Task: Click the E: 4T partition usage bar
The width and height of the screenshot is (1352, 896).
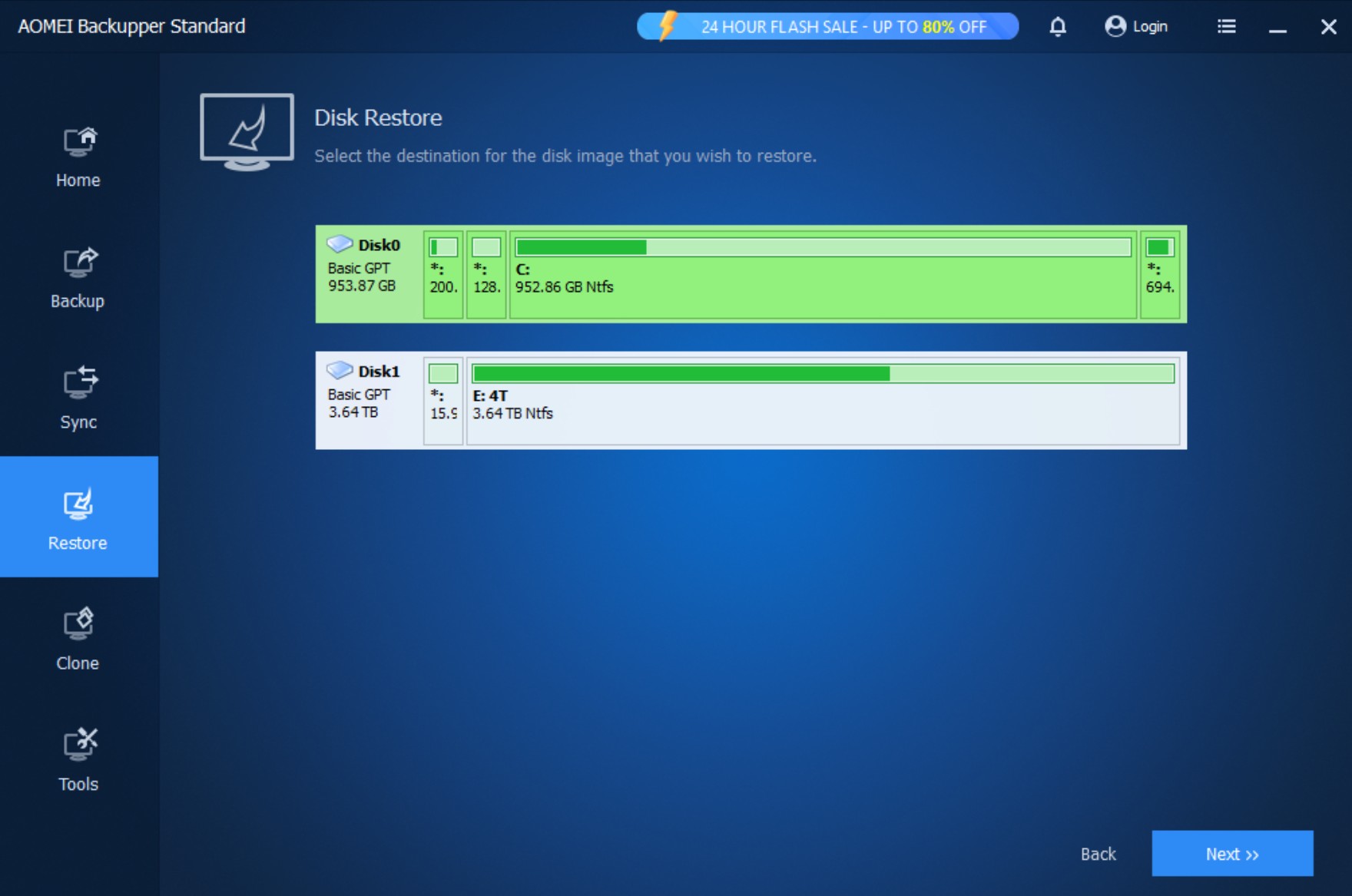Action: point(823,373)
